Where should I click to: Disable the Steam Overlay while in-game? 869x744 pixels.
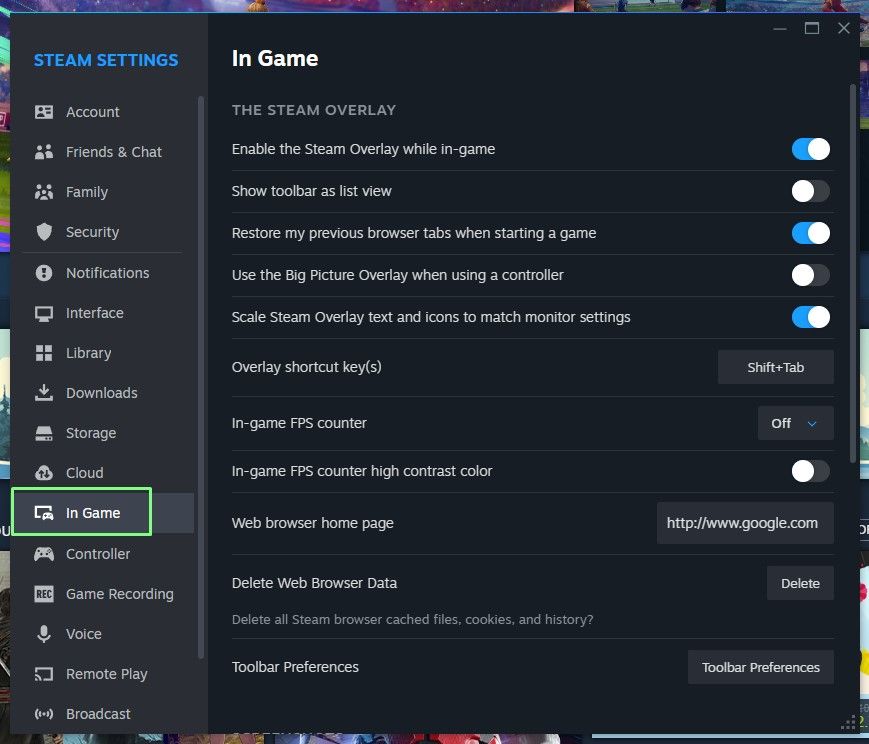810,149
